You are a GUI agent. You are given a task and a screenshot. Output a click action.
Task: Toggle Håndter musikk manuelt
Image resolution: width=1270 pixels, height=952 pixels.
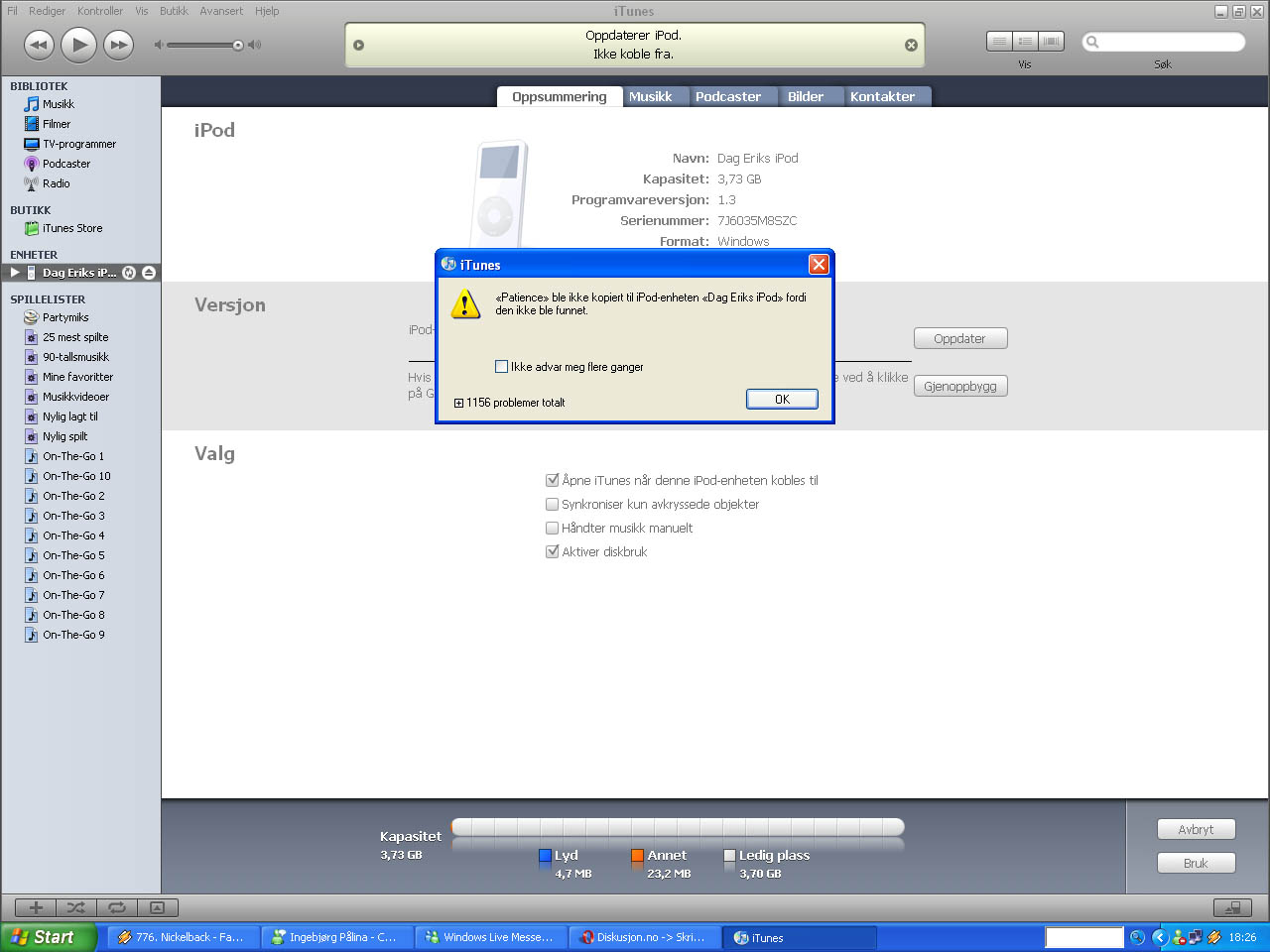tap(553, 528)
